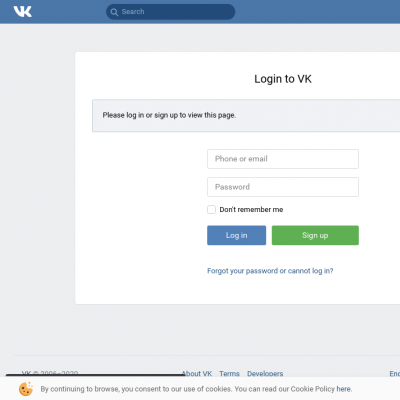Click the Password input field
The width and height of the screenshot is (400, 400).
point(283,187)
